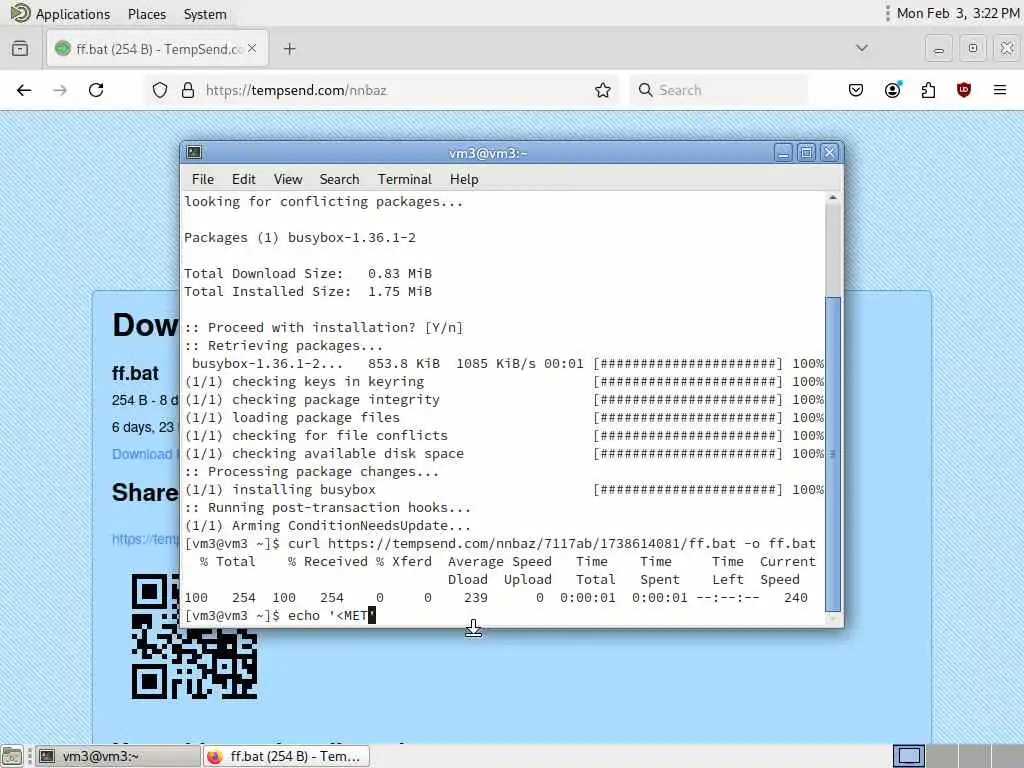Open the Pocket save icon
This screenshot has height=768, width=1024.
coord(856,90)
